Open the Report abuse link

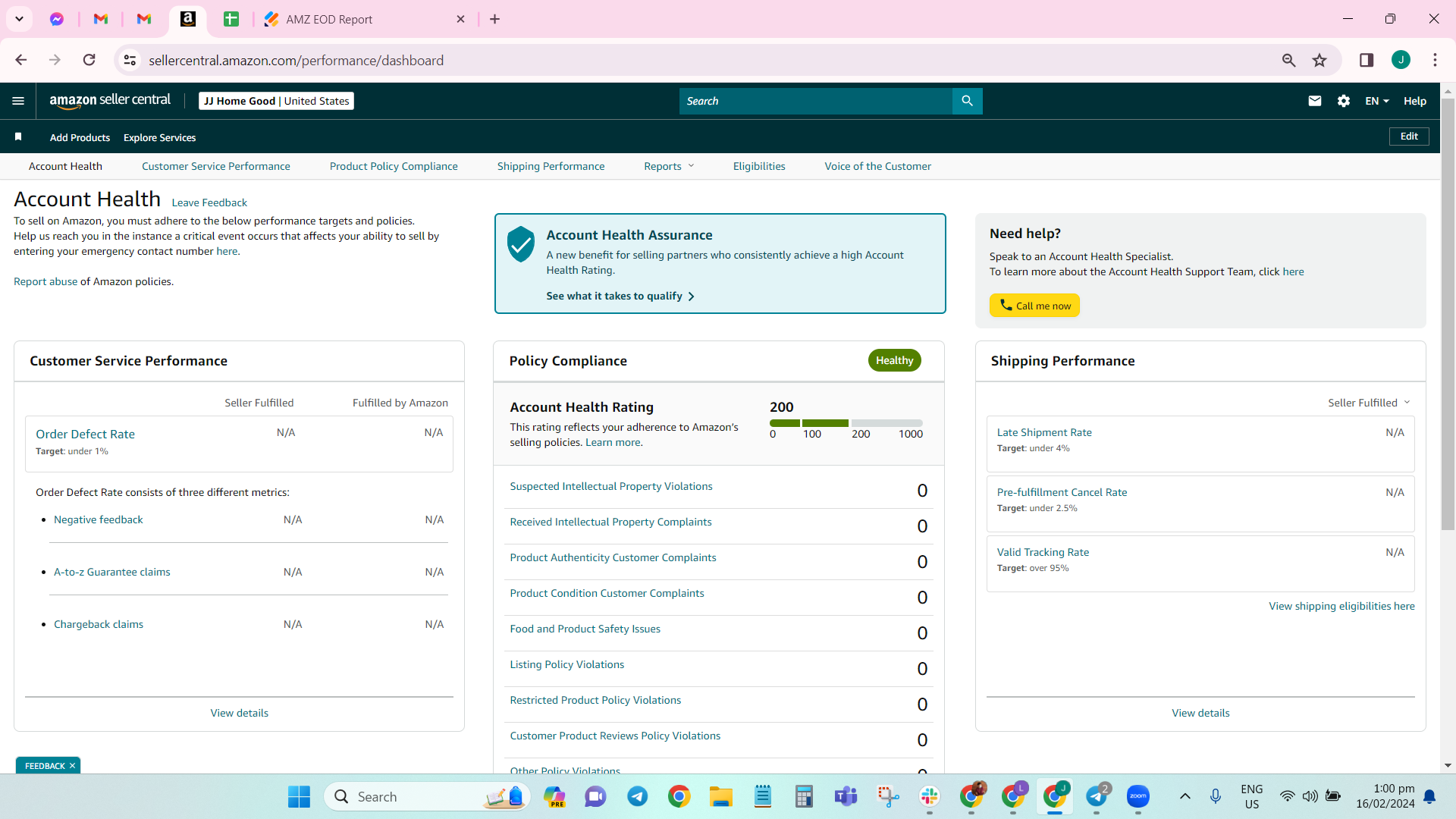(x=45, y=281)
